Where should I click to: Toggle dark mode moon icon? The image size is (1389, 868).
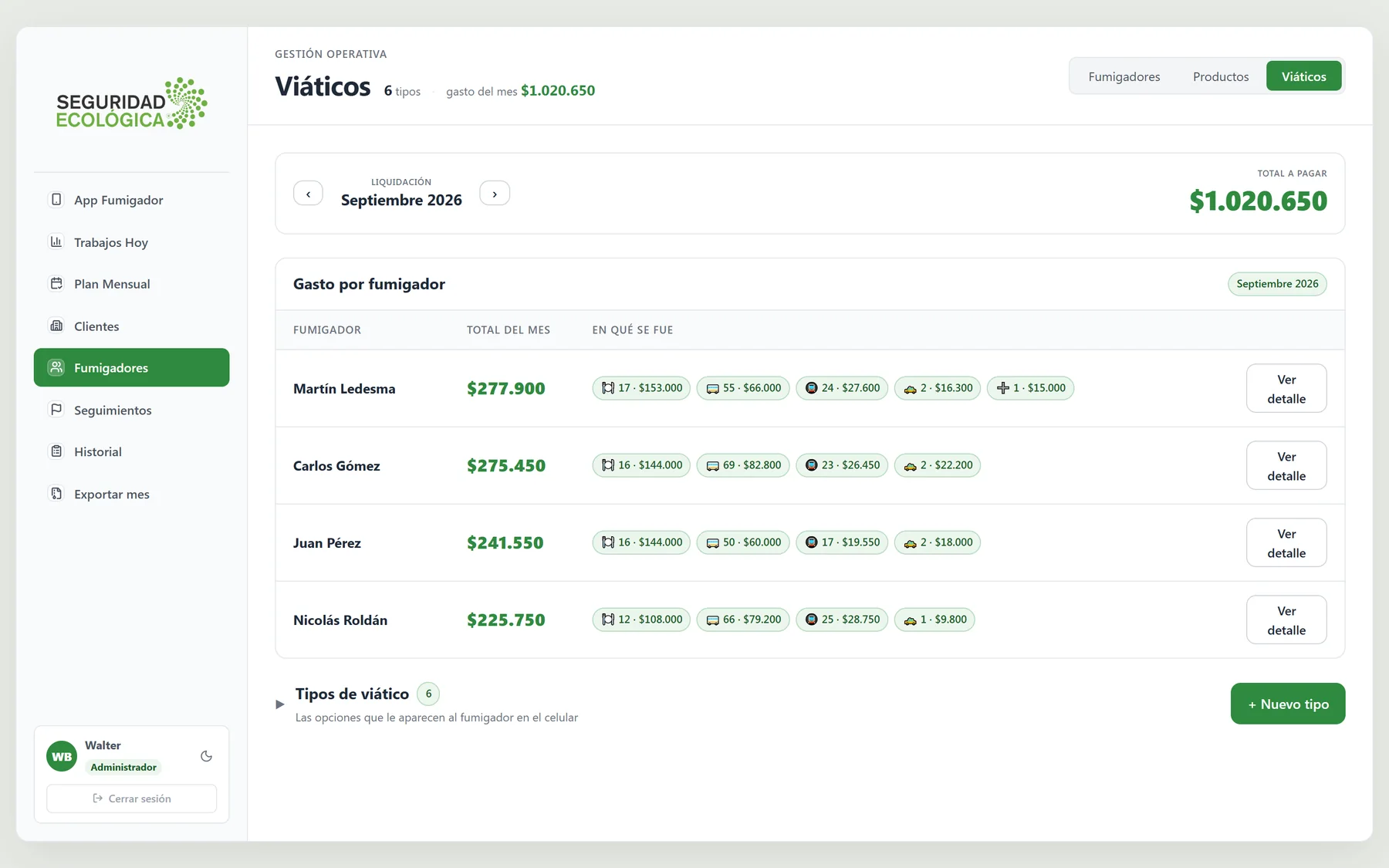coord(206,756)
